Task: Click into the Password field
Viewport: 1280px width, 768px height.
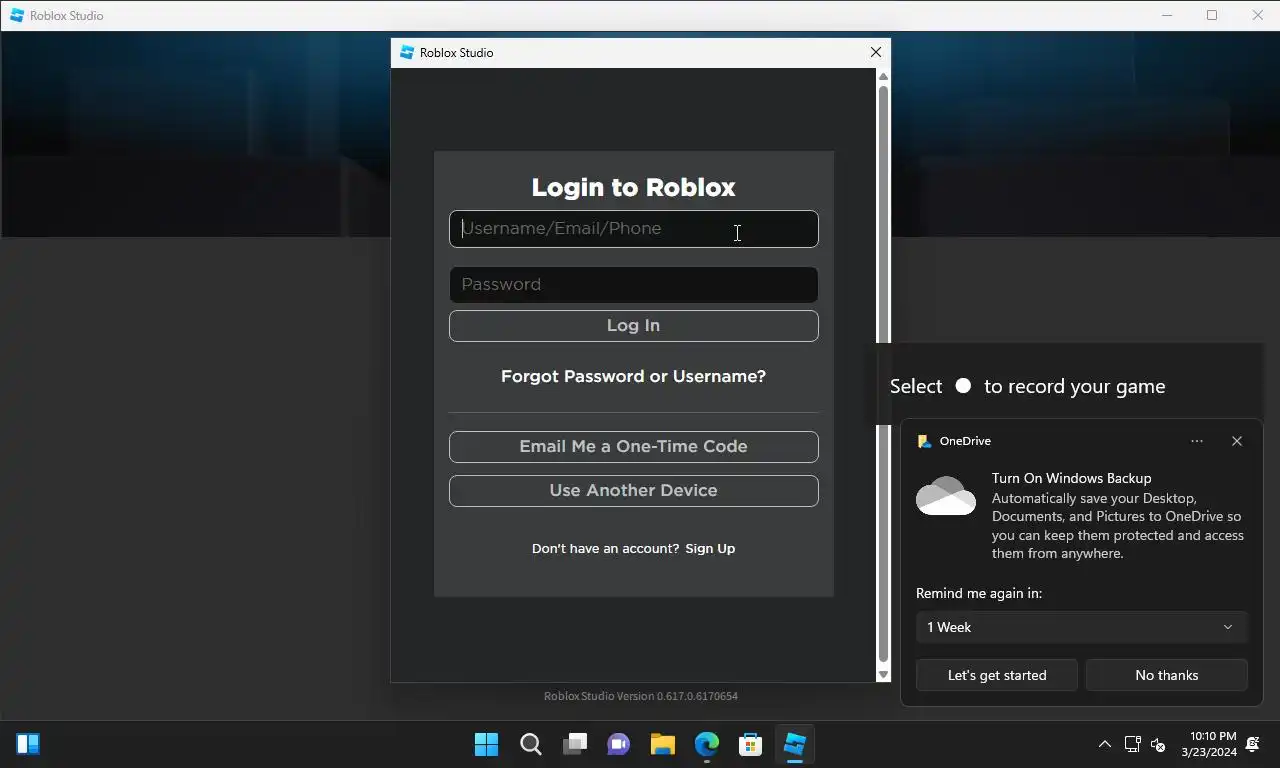Action: [633, 285]
